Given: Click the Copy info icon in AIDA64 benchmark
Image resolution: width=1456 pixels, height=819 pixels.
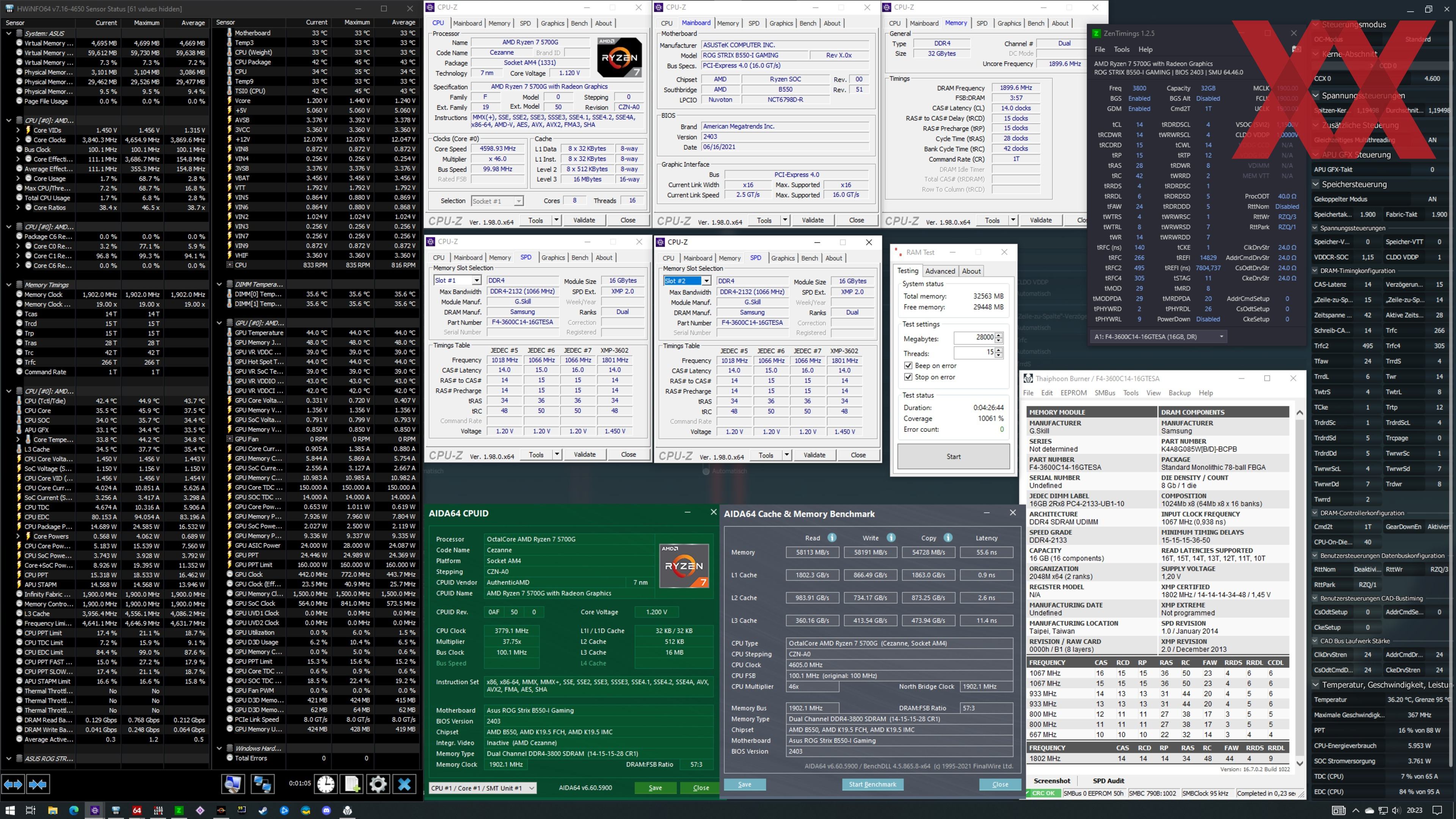Looking at the screenshot, I should pos(948,538).
